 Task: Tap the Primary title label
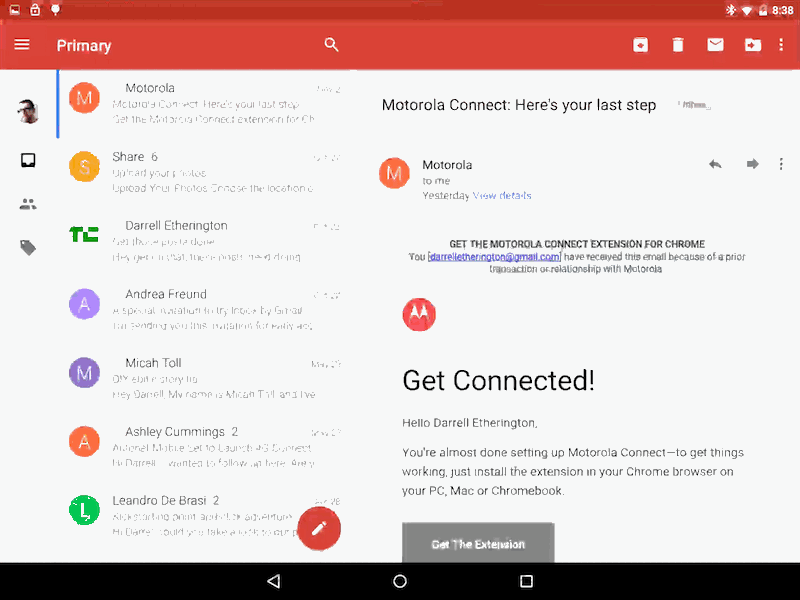(84, 46)
